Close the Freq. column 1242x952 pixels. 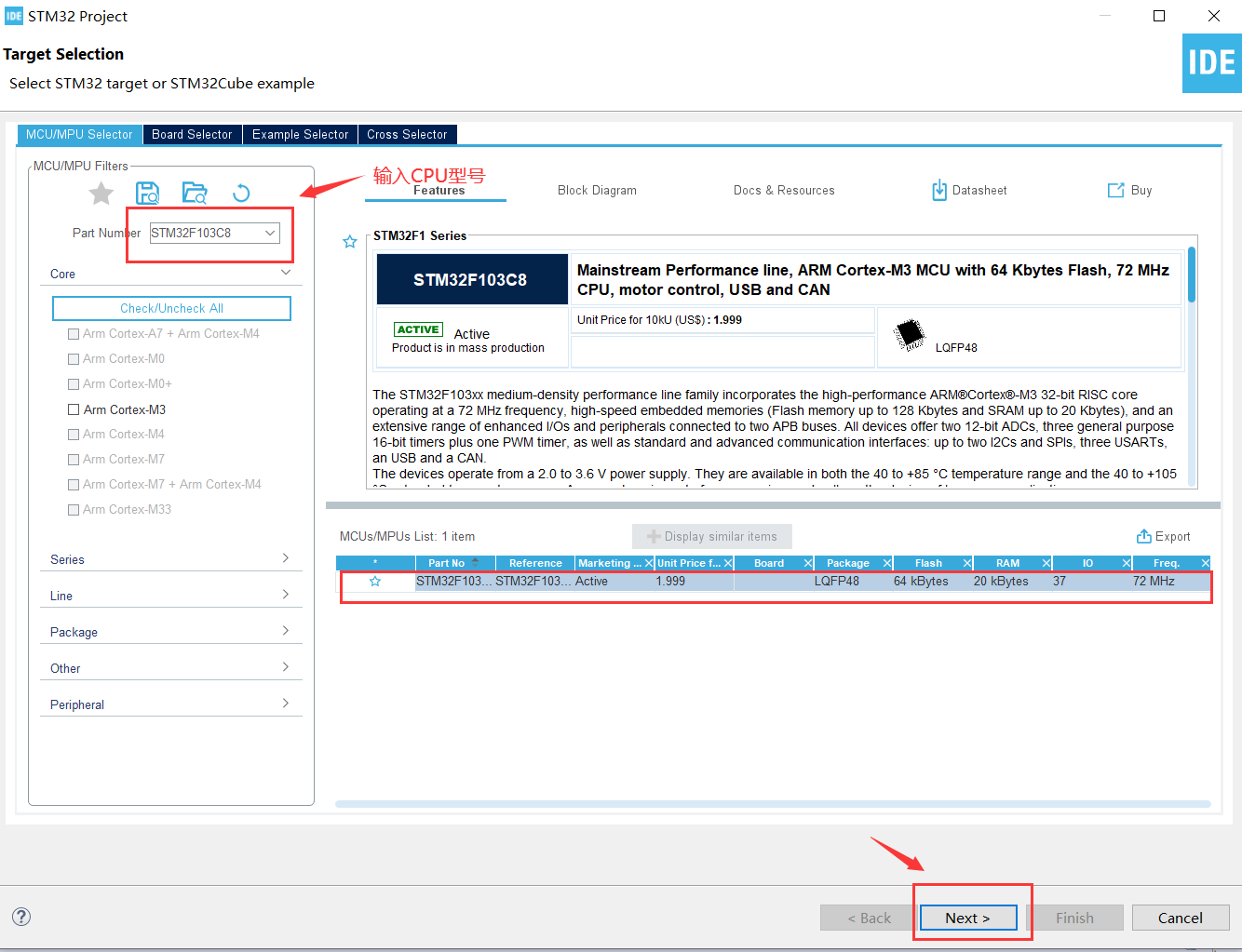(x=1206, y=563)
